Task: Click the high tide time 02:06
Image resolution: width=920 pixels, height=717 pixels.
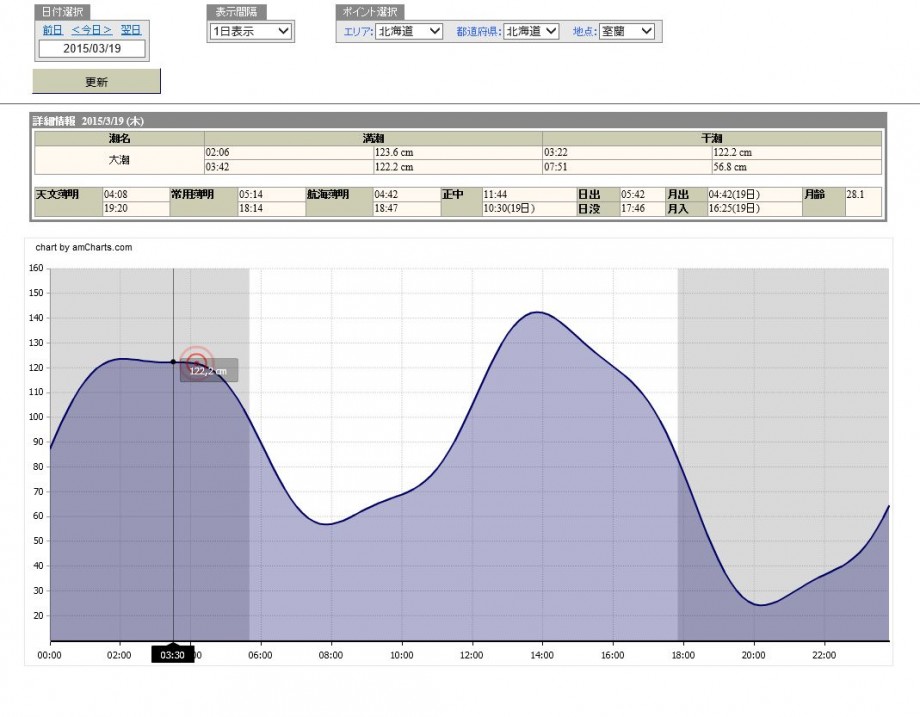Action: [x=217, y=153]
